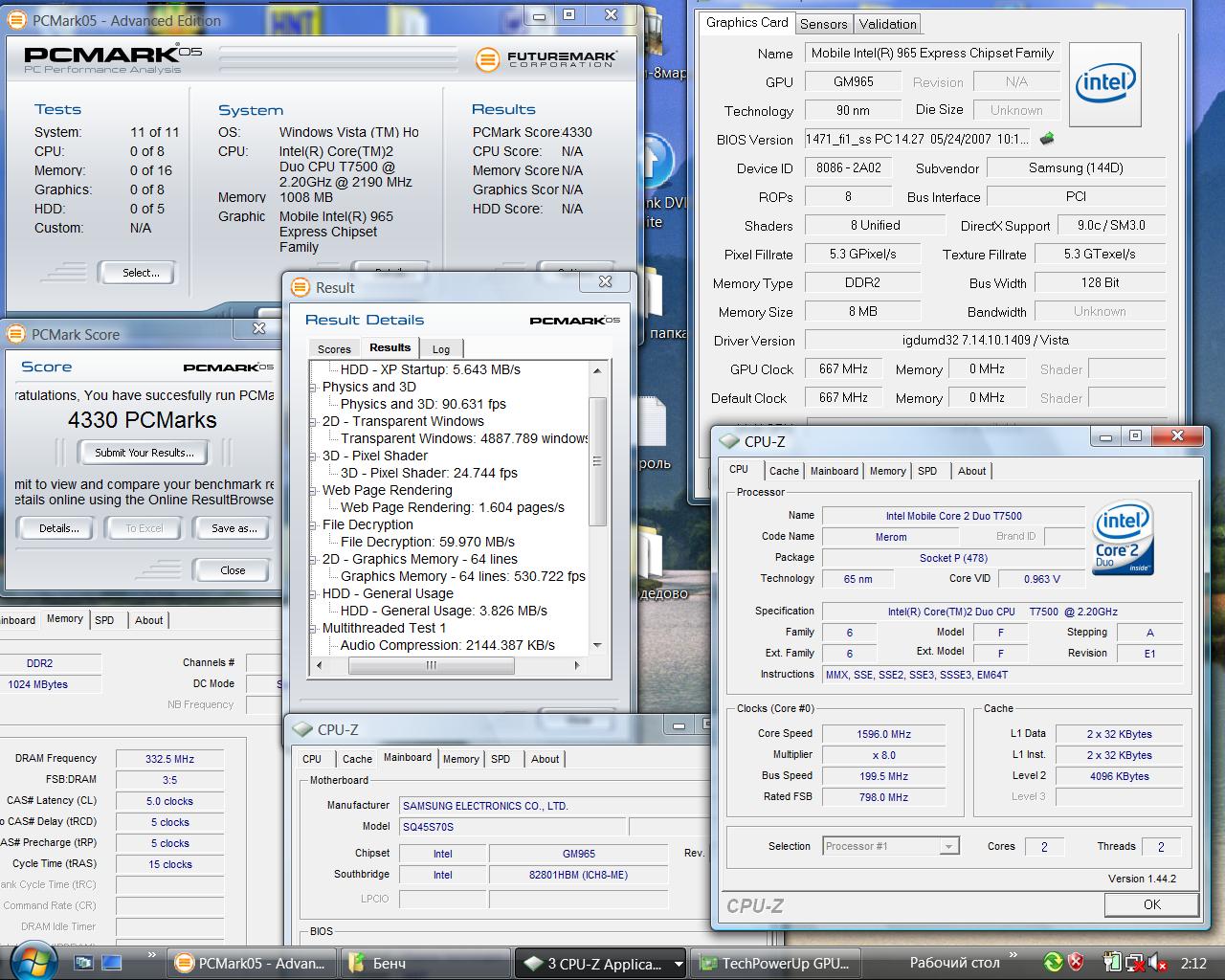This screenshot has height=980, width=1225.
Task: Open the Sensors tab in GPU-Z
Action: 824,24
